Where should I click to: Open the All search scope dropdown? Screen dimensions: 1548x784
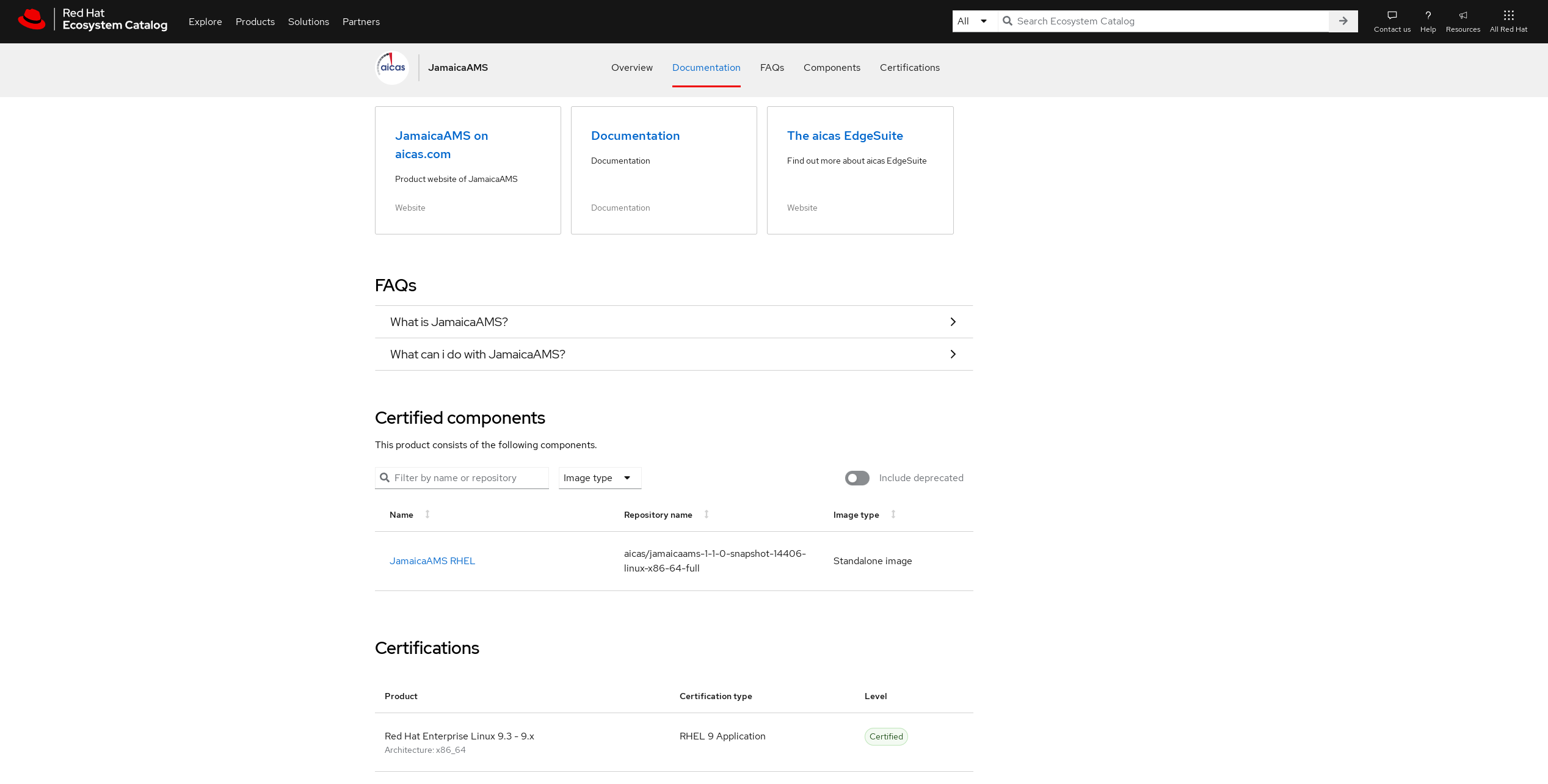coord(975,21)
